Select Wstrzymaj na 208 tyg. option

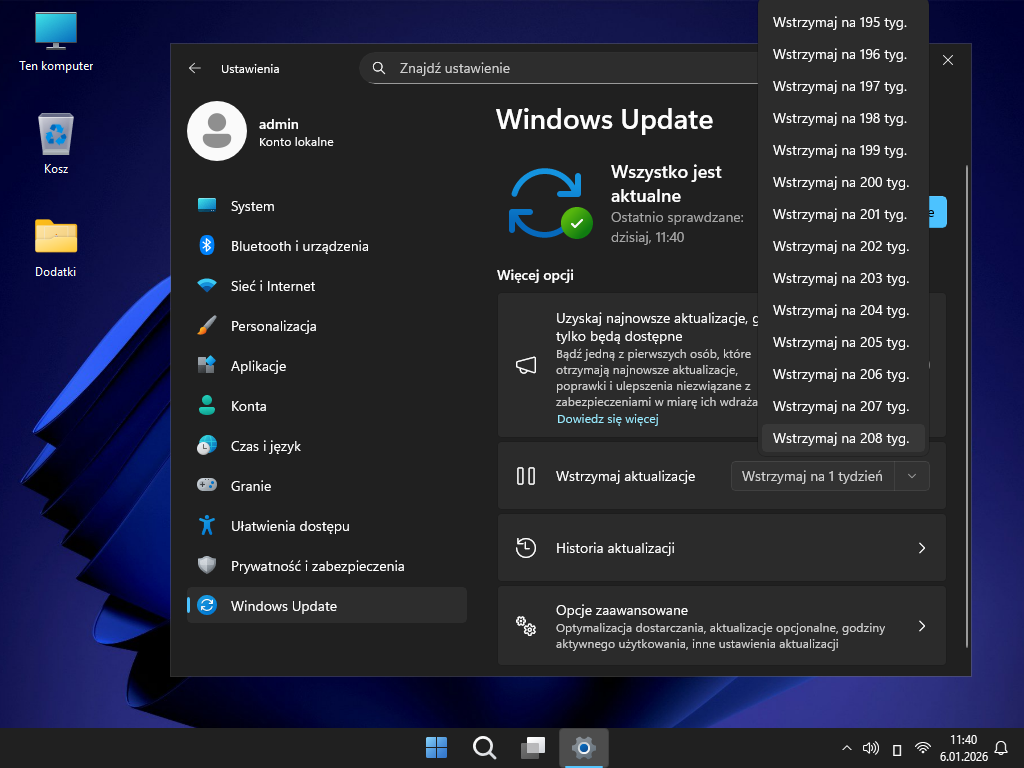coord(841,438)
